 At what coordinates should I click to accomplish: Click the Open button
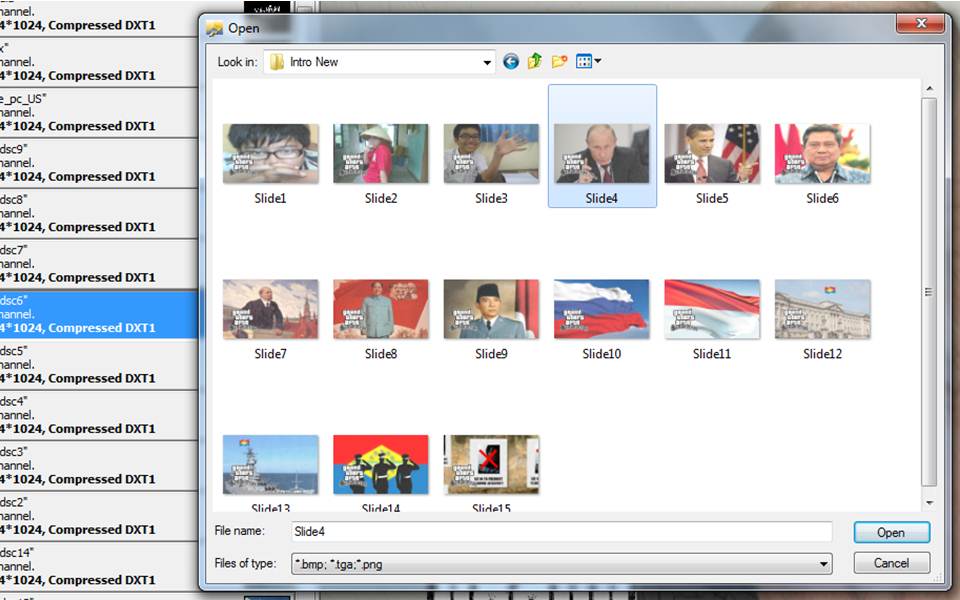[891, 533]
